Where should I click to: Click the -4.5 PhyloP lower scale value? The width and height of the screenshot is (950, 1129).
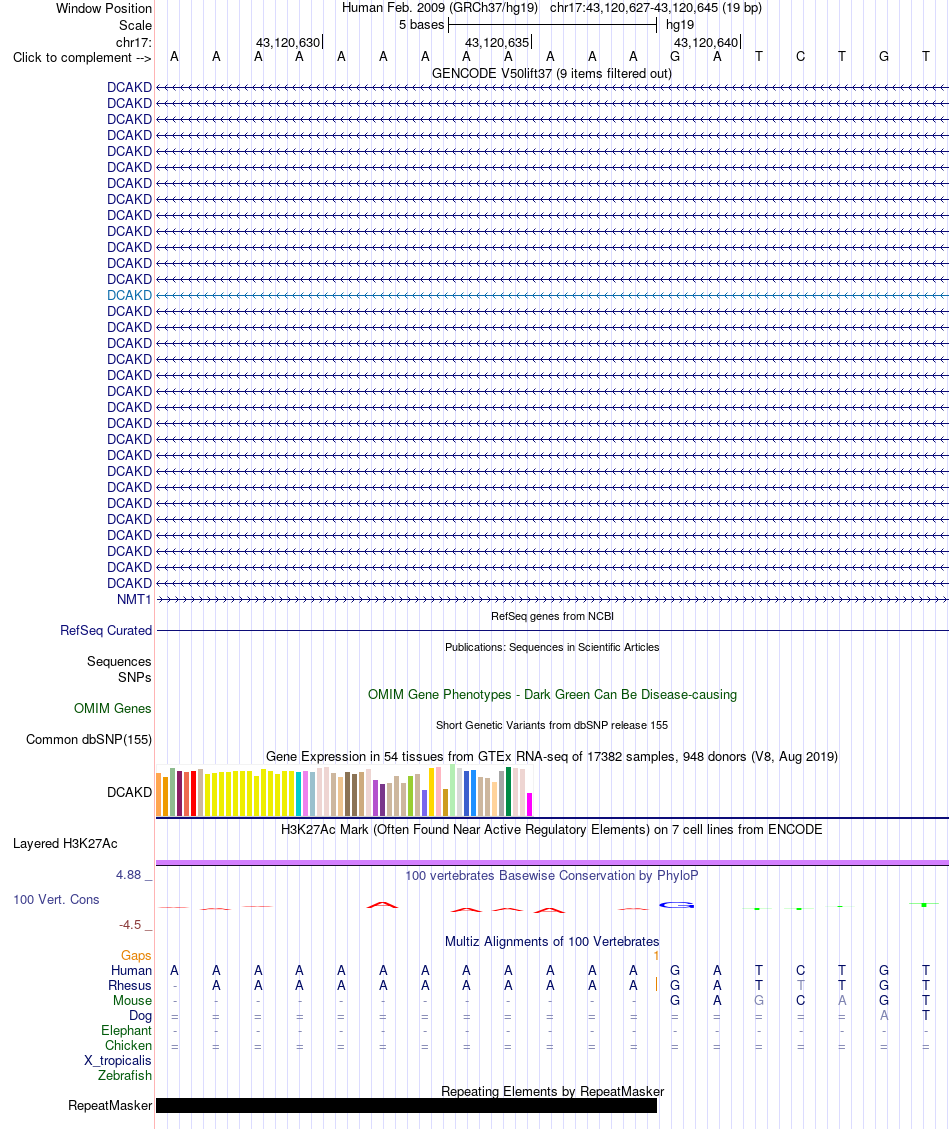coord(130,925)
